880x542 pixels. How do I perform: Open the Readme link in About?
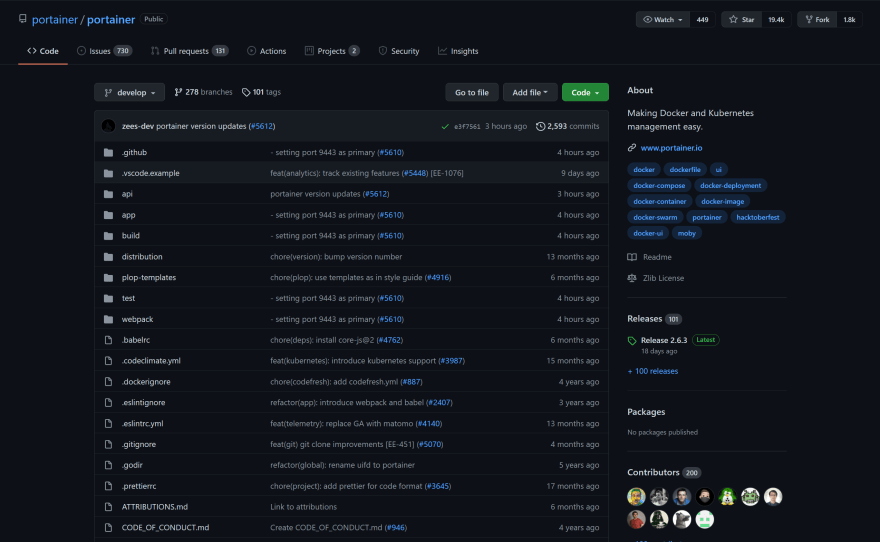click(x=657, y=257)
